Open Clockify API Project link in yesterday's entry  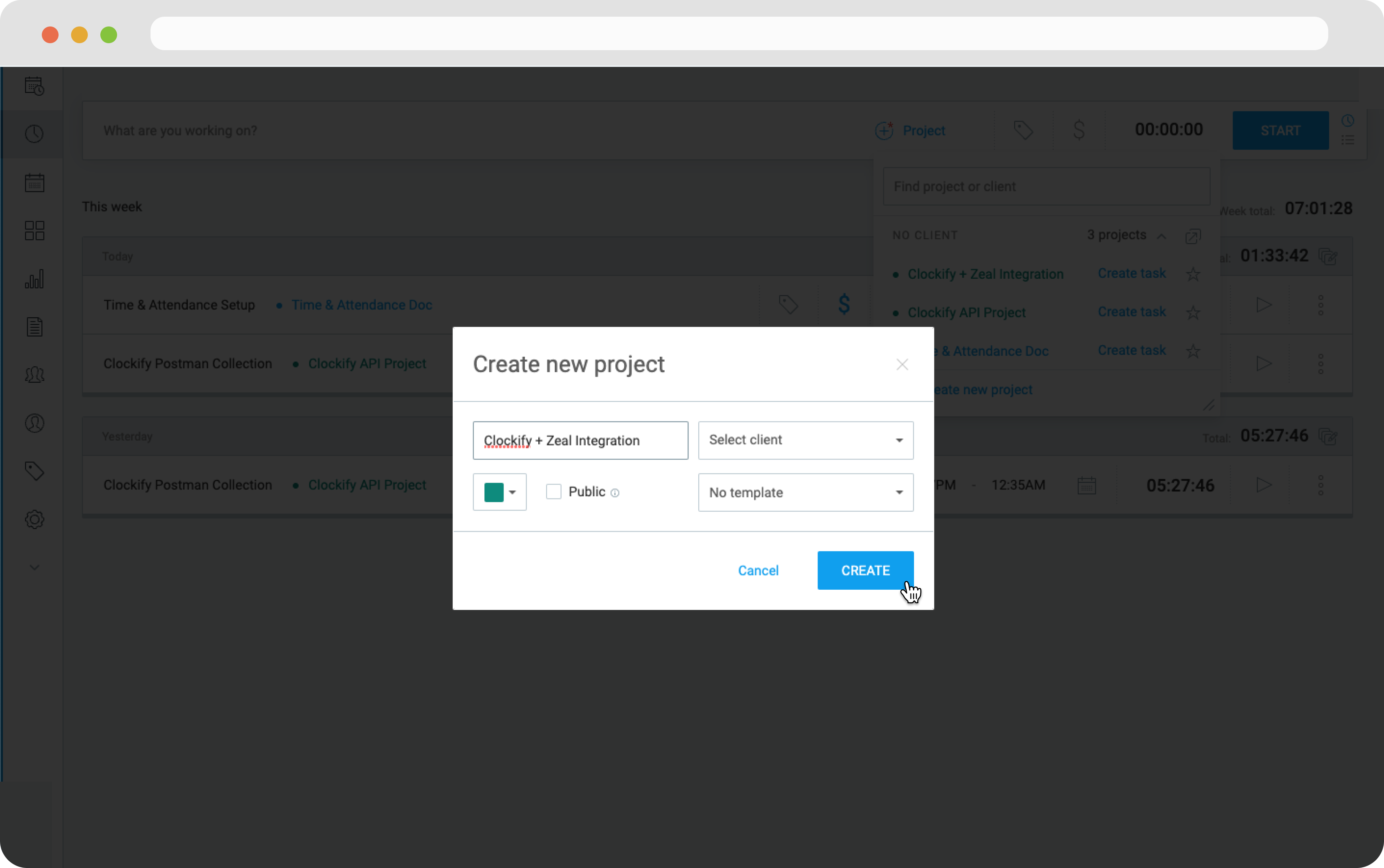[367, 485]
